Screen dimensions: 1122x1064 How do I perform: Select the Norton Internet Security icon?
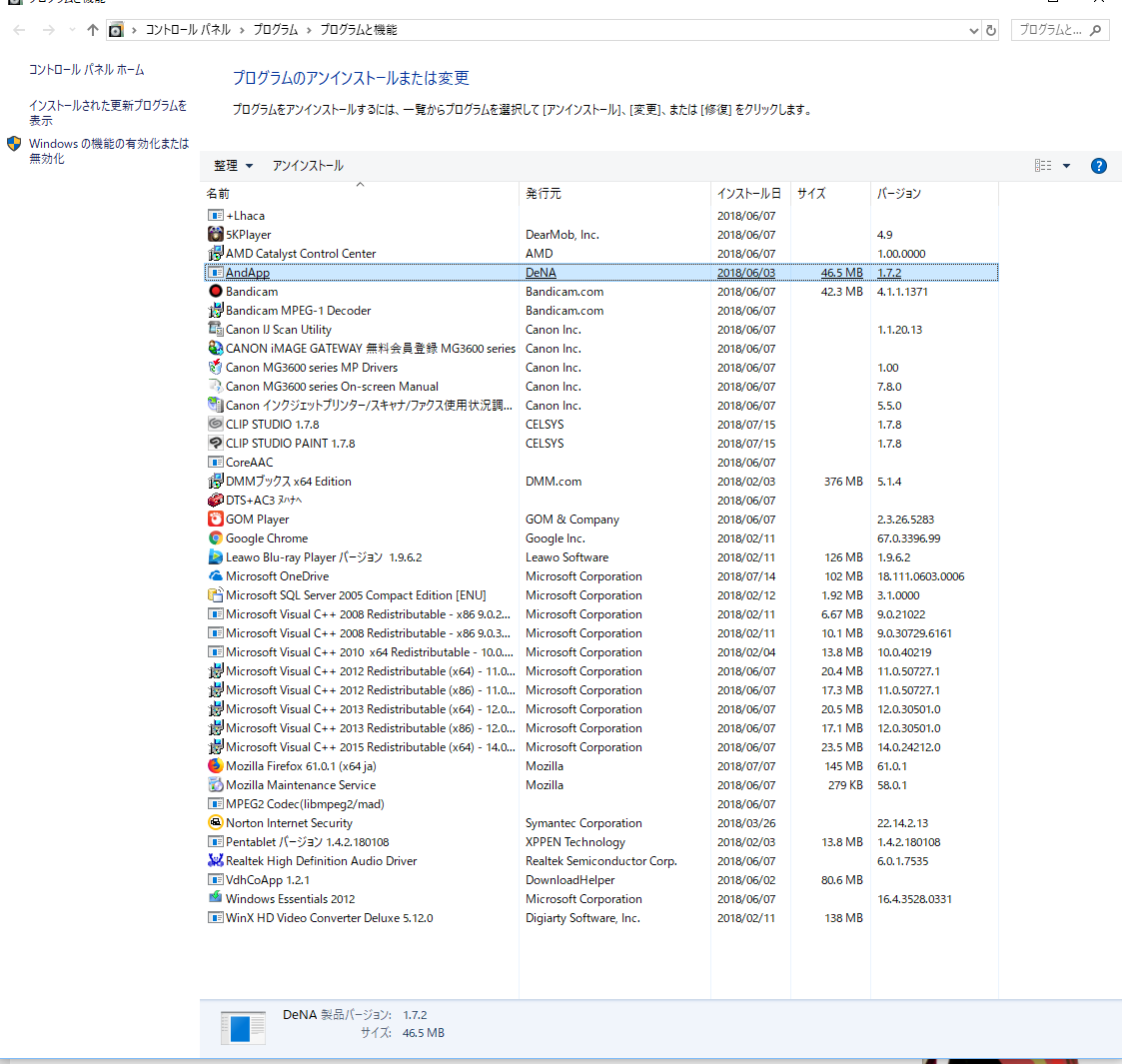(215, 823)
